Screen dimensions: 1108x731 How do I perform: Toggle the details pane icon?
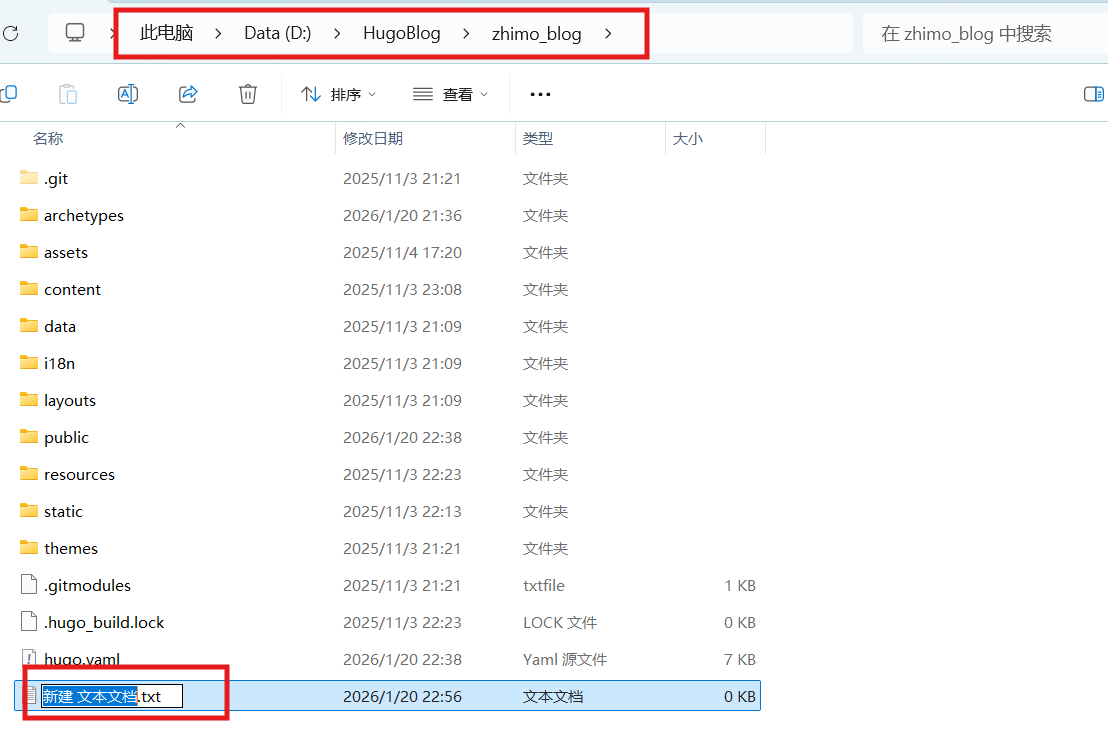(x=1094, y=94)
